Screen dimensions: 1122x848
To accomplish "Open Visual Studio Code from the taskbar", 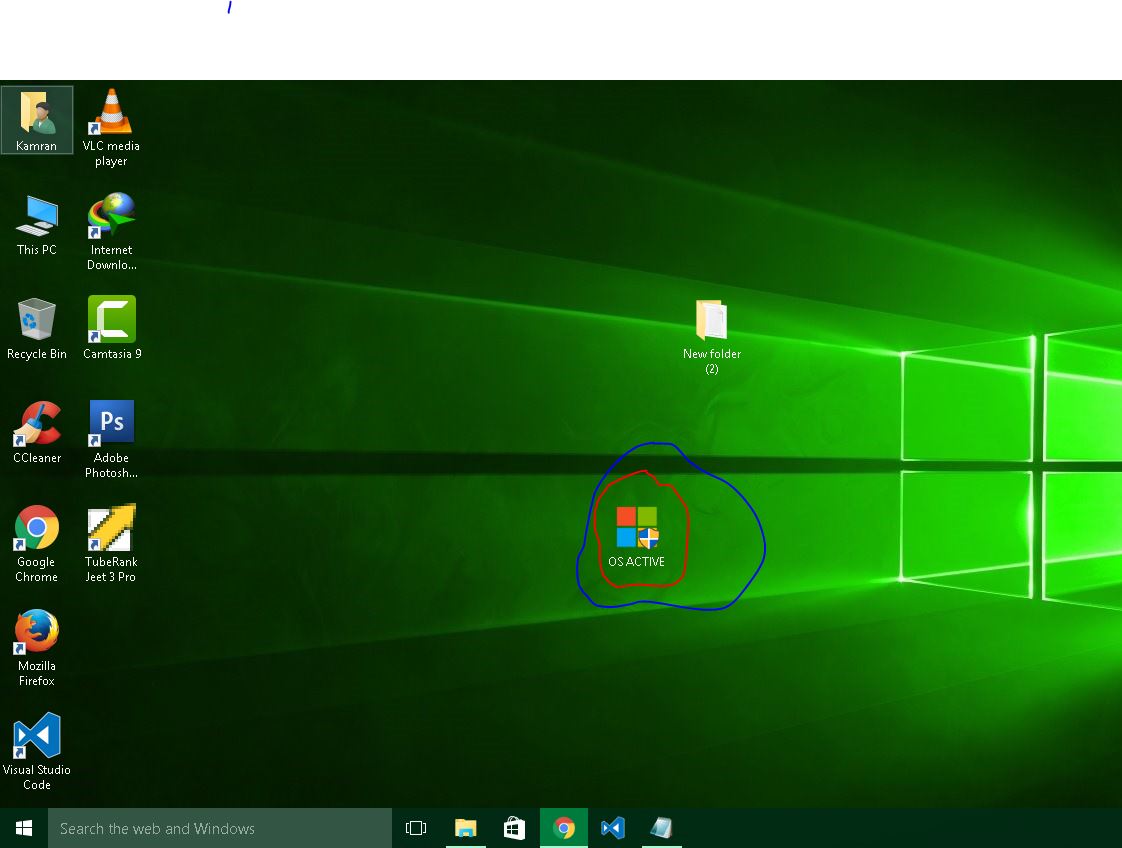I will click(613, 828).
